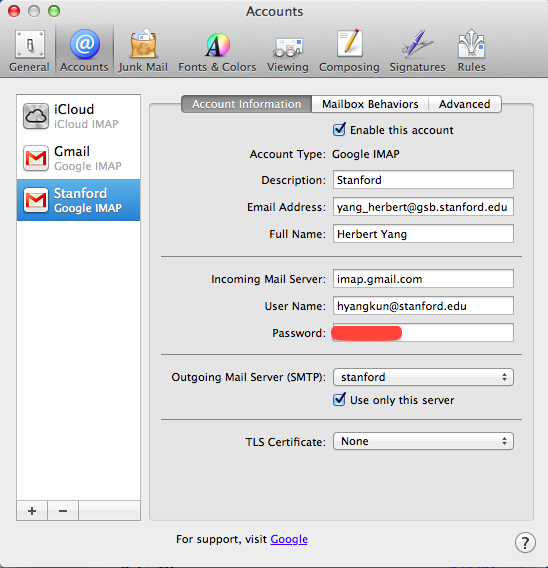Select the Accounts toolbar icon

click(x=84, y=51)
